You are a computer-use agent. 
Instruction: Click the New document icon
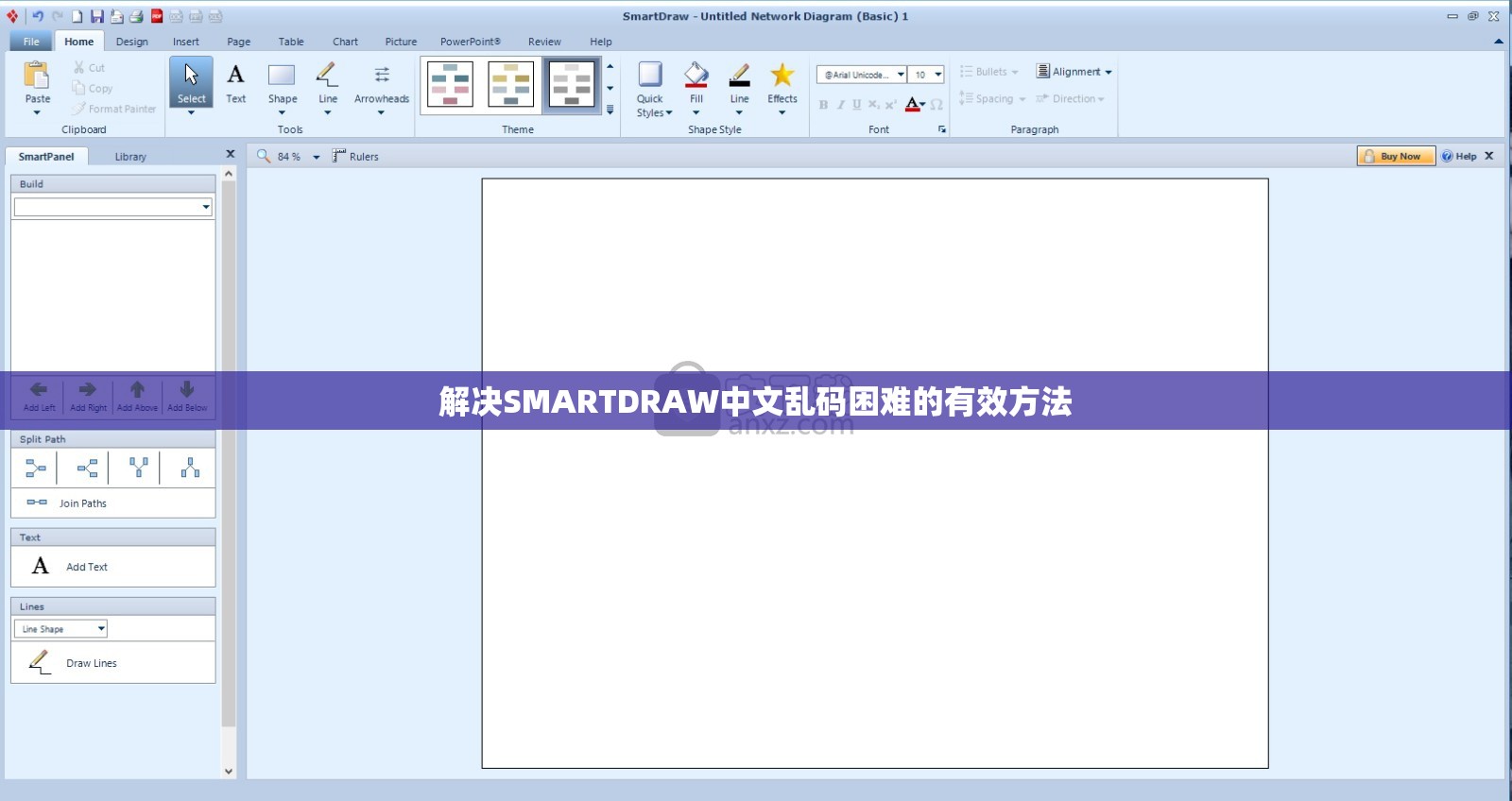click(x=77, y=16)
